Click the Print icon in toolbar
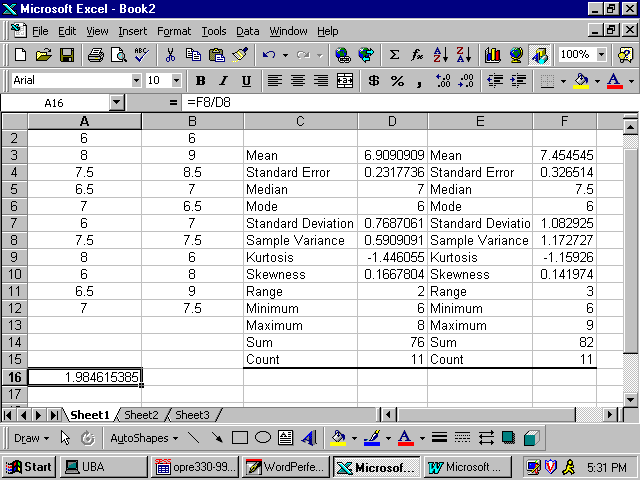Viewport: 640px width, 480px height. tap(93, 55)
